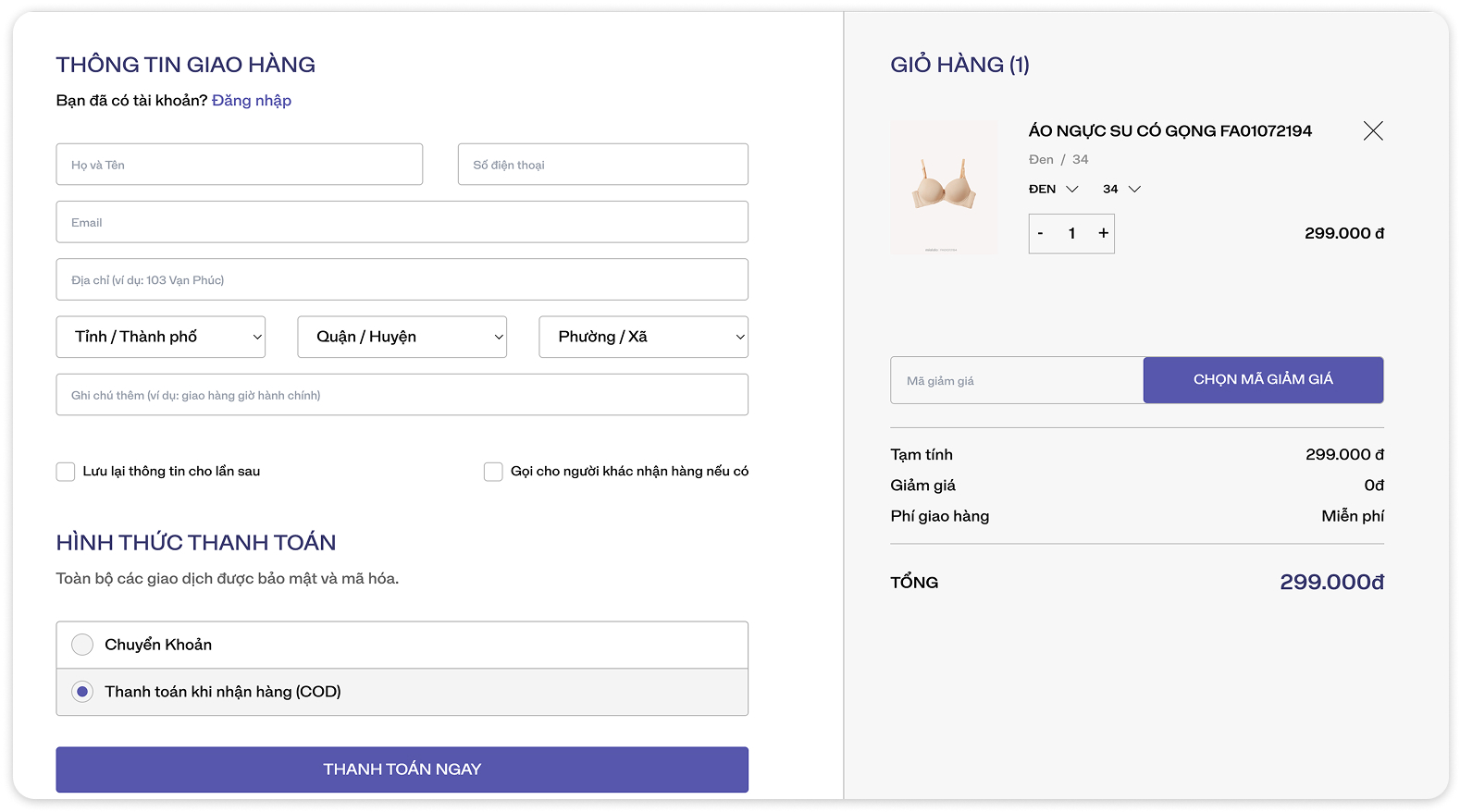Focus the Họ và Tên field
The width and height of the screenshot is (1460, 812).
pos(239,165)
